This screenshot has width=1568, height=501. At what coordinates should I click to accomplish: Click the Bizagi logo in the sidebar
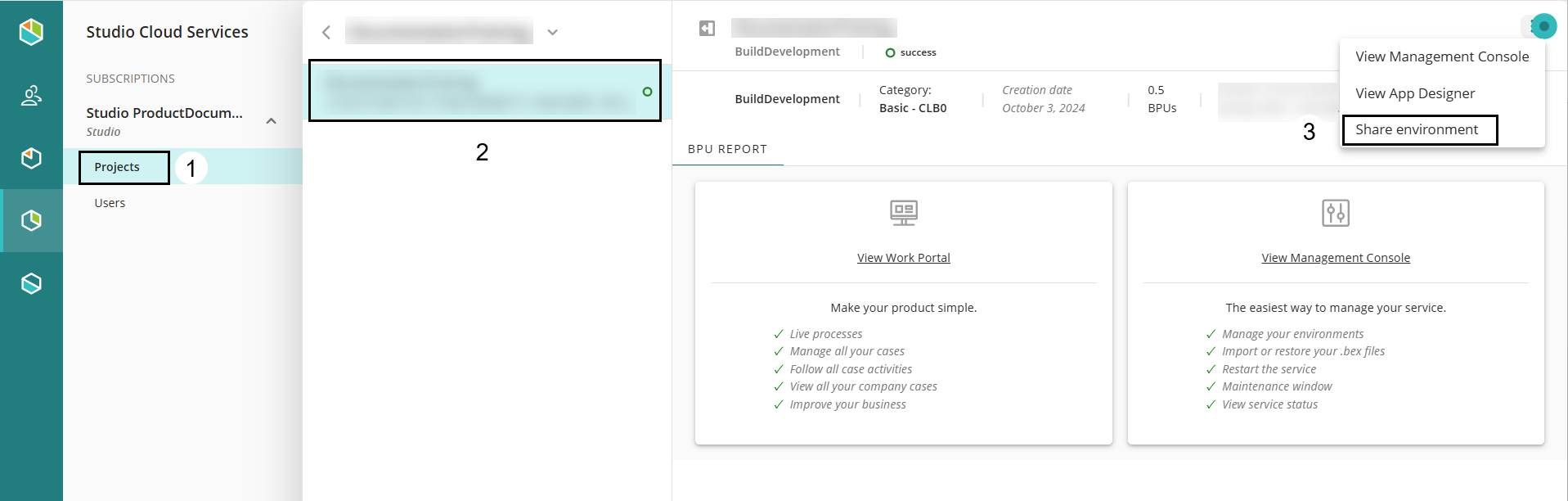tap(31, 32)
